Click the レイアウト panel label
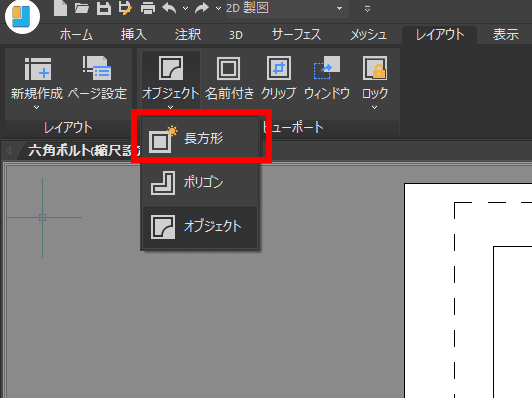 (x=68, y=128)
